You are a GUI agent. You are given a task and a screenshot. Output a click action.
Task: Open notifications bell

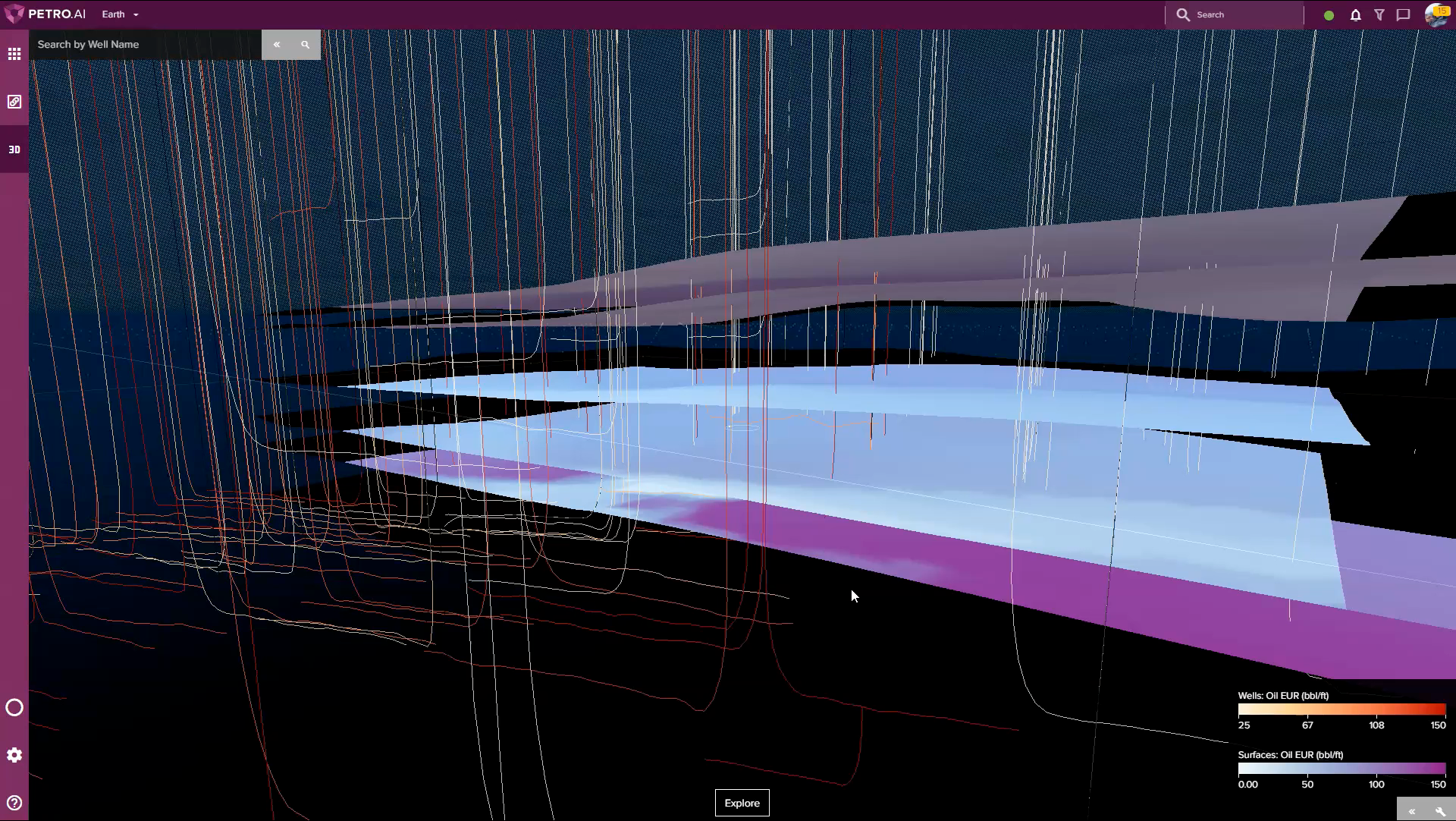[1355, 15]
